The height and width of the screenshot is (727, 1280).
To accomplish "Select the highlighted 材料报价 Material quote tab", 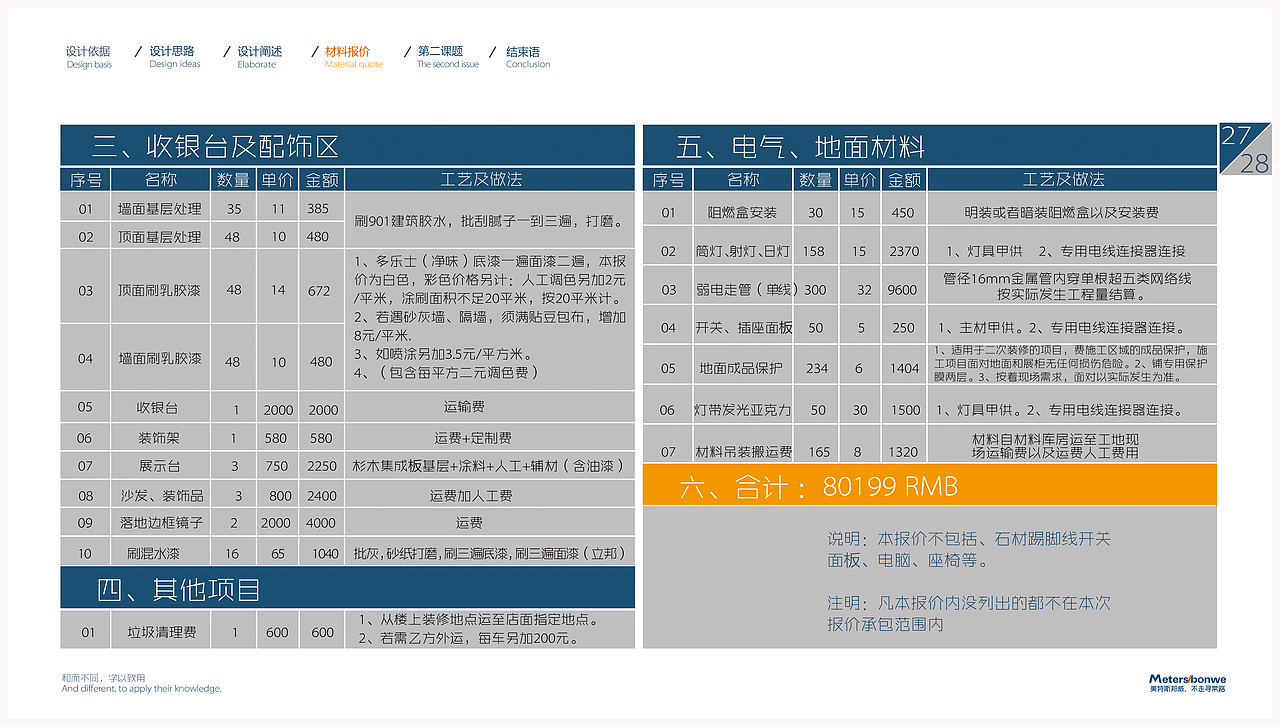I will (x=352, y=57).
